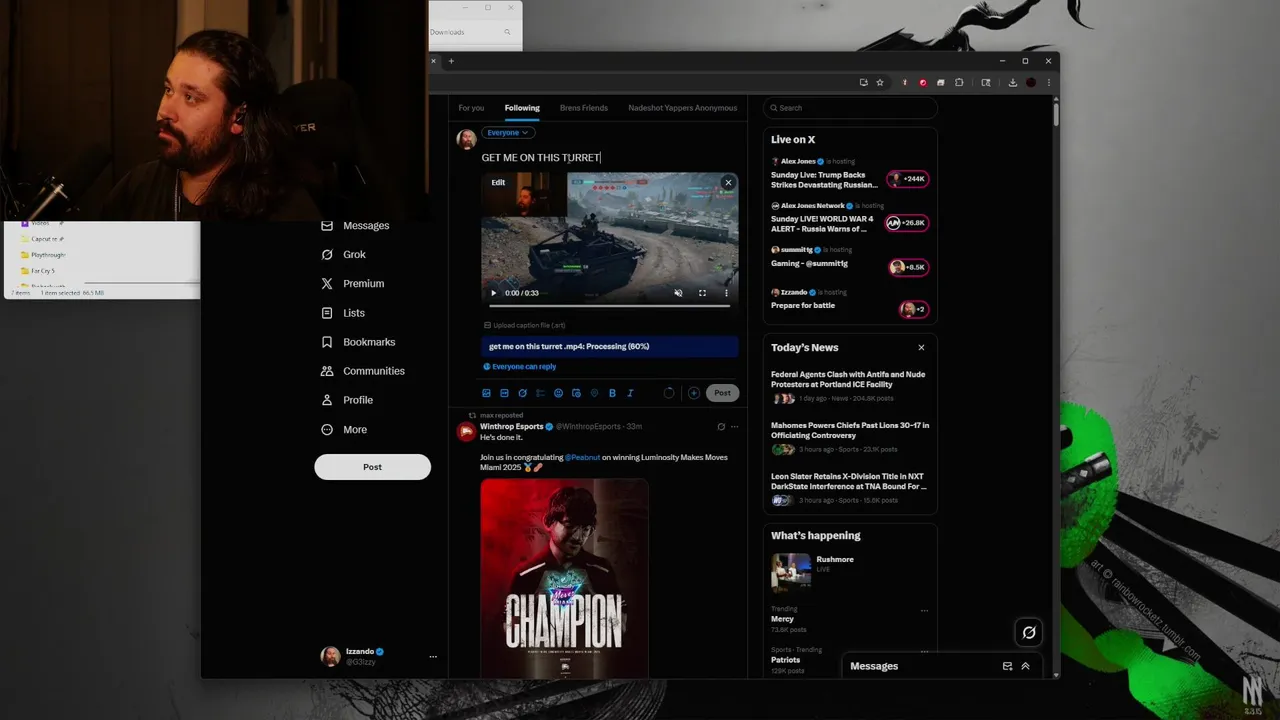Open new message from Messages drawer
Image resolution: width=1280 pixels, height=720 pixels.
click(x=1007, y=666)
